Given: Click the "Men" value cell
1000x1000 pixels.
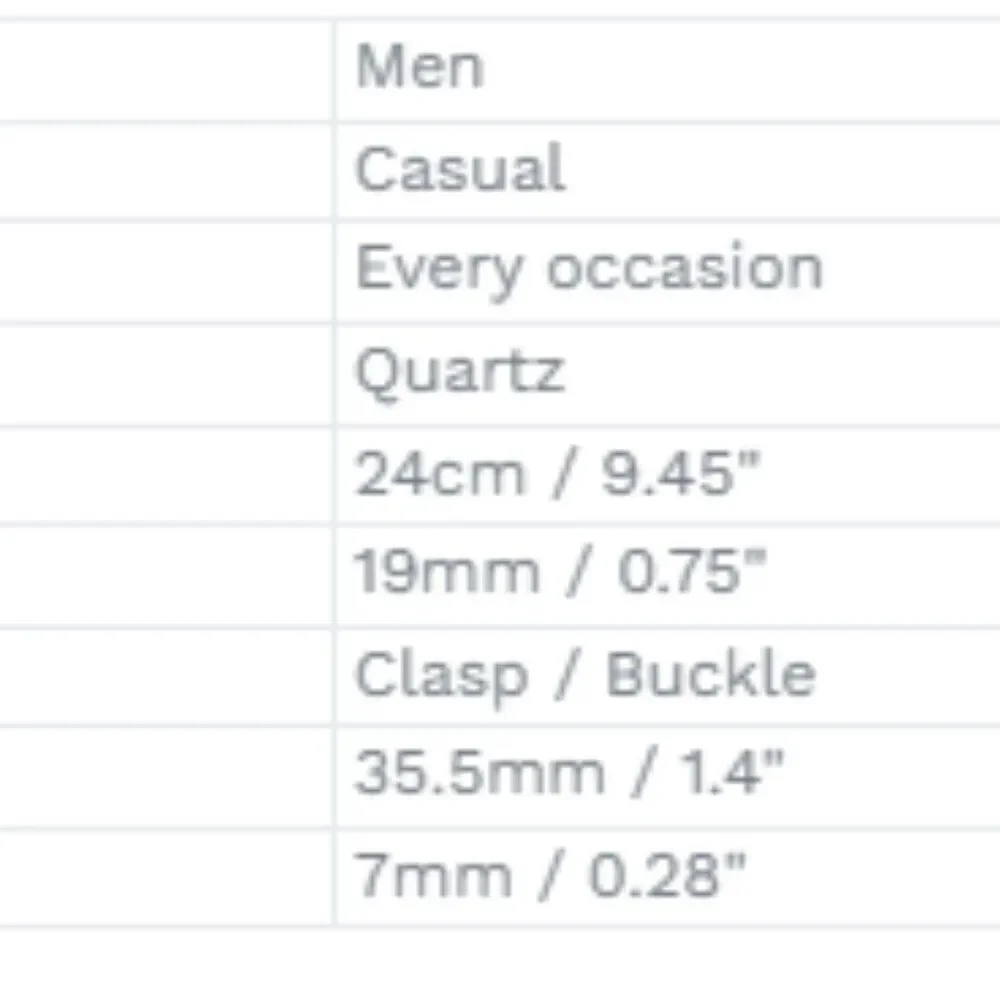Looking at the screenshot, I should click(667, 70).
